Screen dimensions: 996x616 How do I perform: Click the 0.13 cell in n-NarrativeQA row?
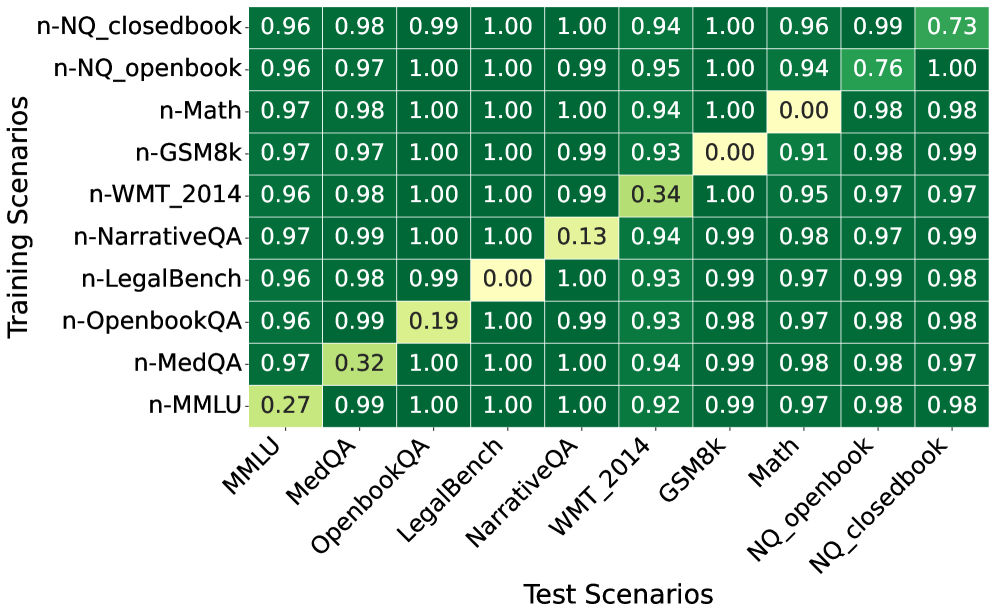pyautogui.click(x=581, y=238)
